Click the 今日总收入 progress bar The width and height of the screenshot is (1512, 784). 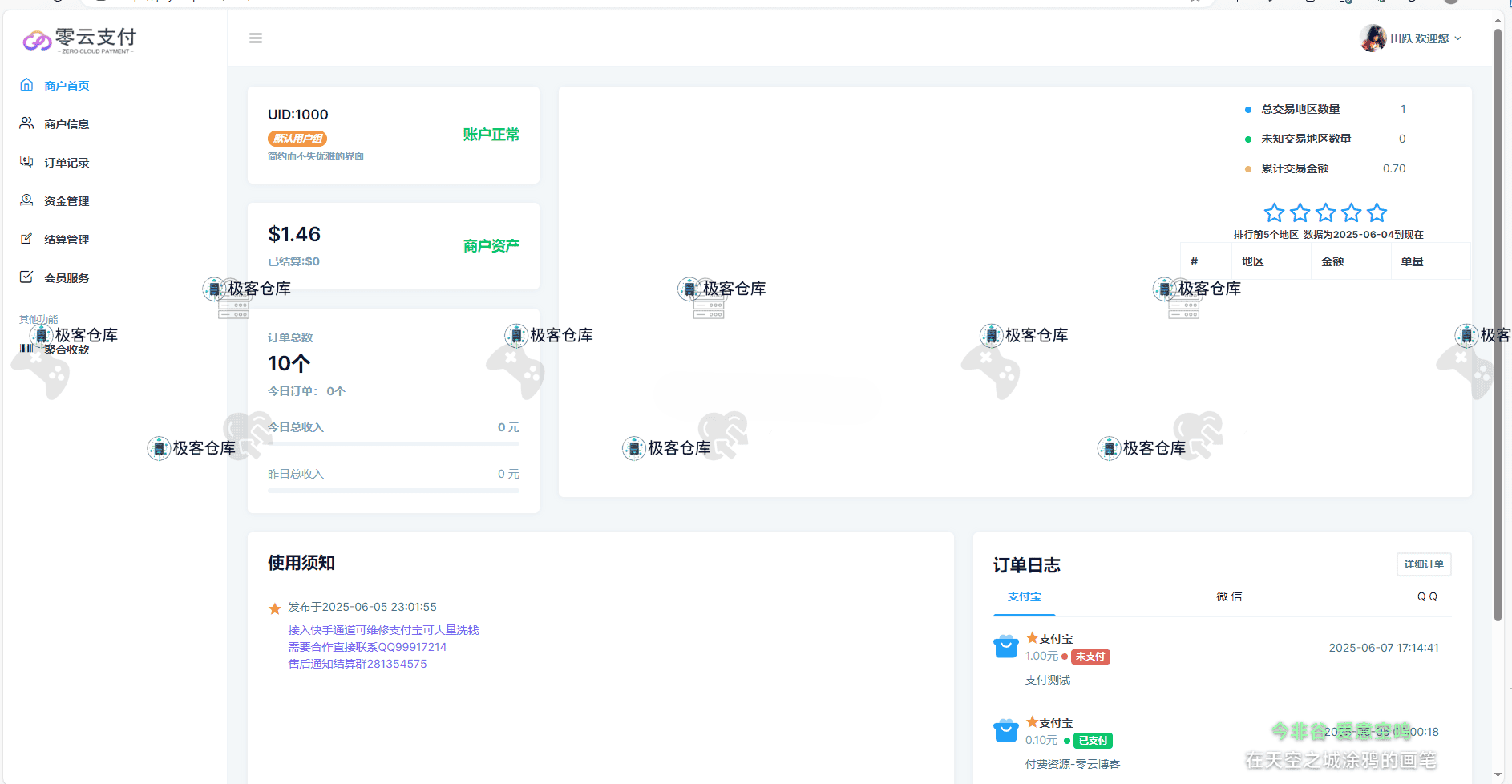click(x=394, y=444)
